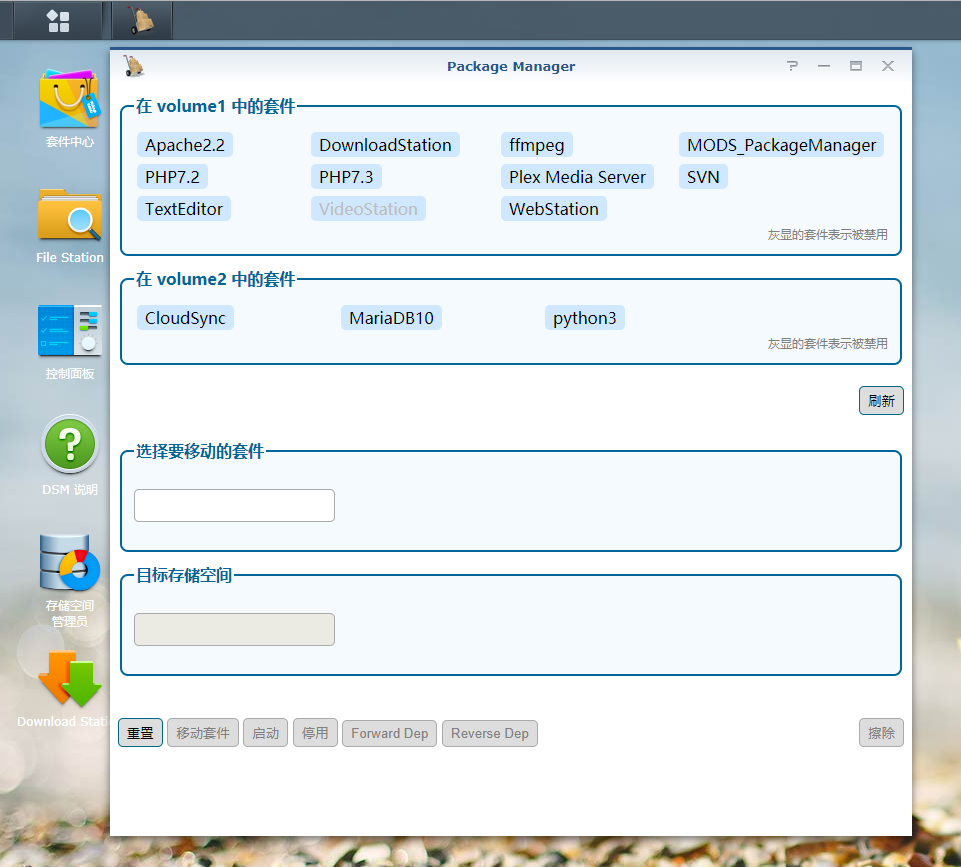
Task: Select the PHP7.2 package
Action: 172,177
